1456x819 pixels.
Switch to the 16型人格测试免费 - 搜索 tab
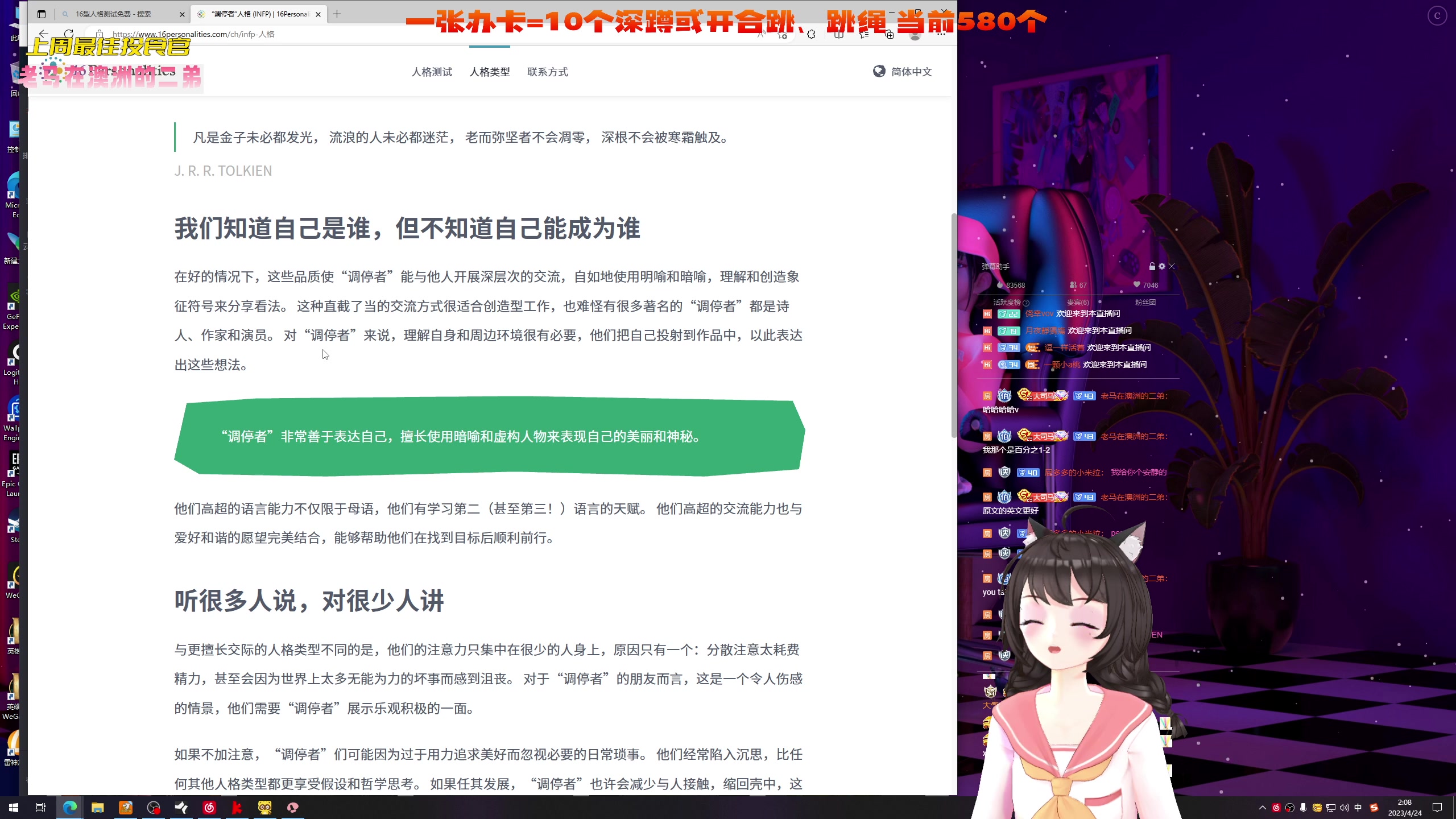pyautogui.click(x=122, y=14)
